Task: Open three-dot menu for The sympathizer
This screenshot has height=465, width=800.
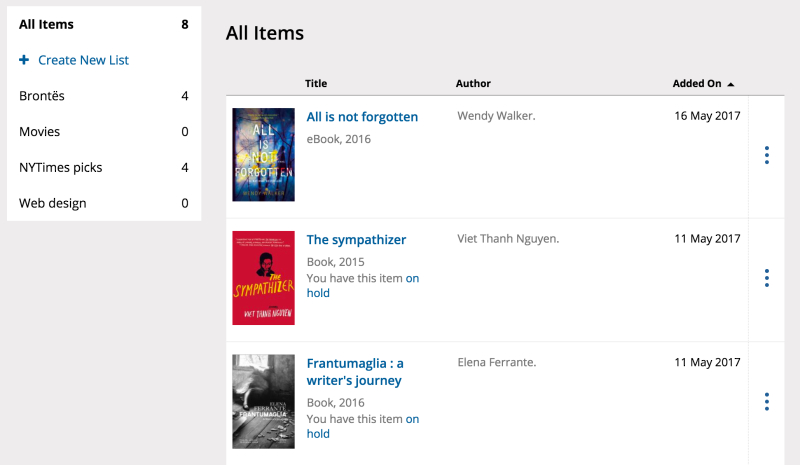Action: coord(766,278)
